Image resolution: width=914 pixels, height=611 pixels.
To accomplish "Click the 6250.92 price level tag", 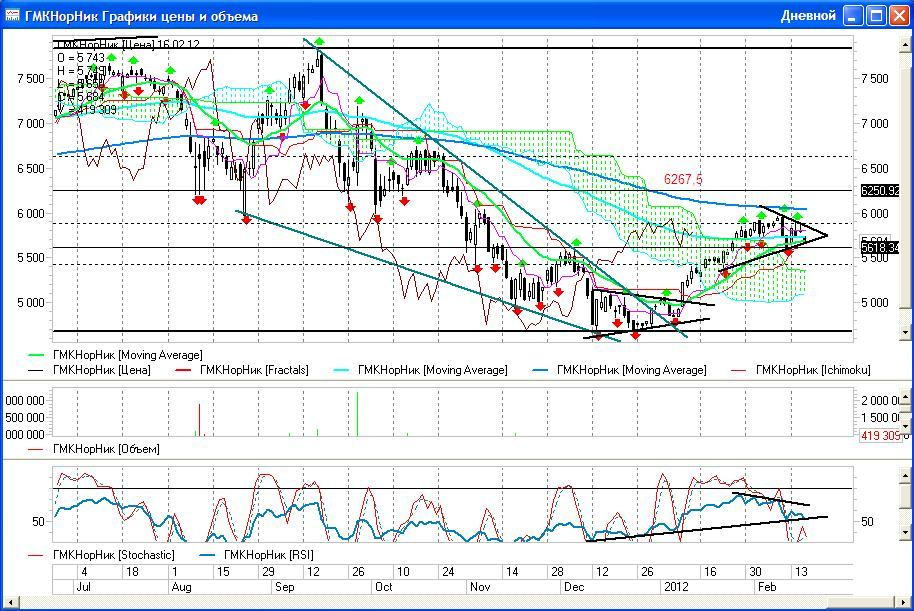I will (880, 191).
